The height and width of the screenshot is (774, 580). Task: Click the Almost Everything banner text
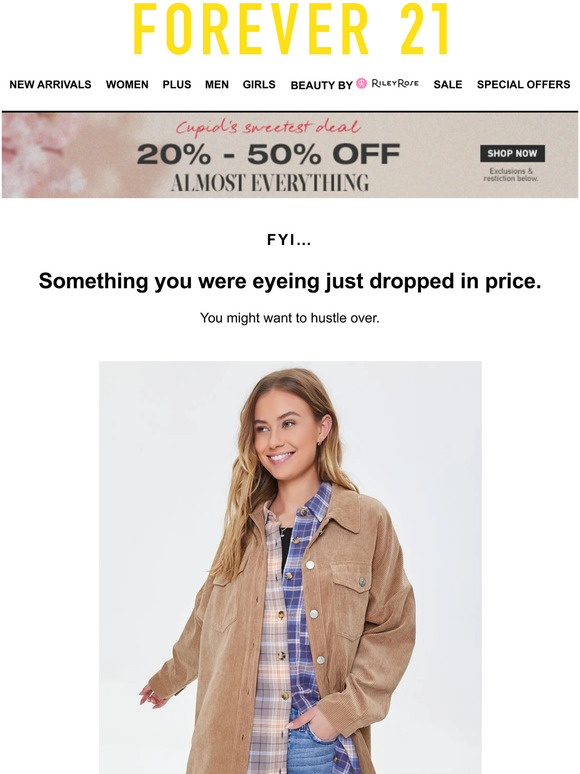(270, 183)
